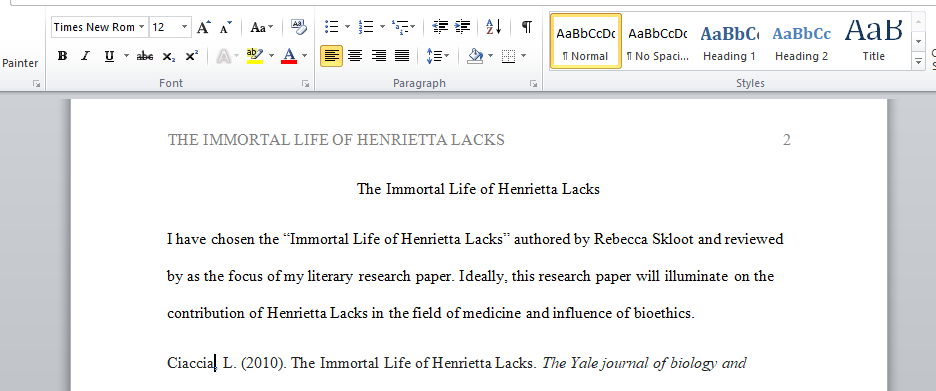Toggle underline formatting
The height and width of the screenshot is (391, 936).
tap(109, 56)
